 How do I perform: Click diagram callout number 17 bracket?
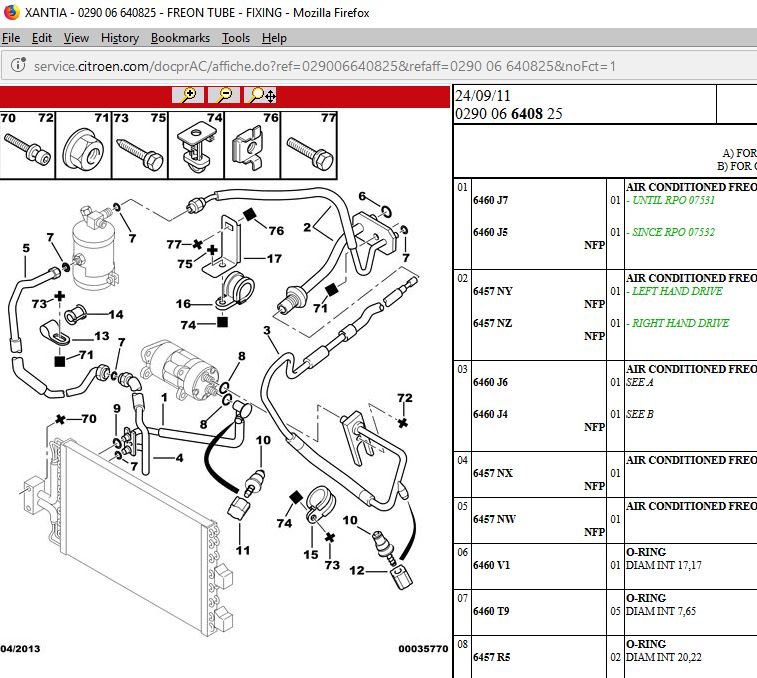[274, 258]
